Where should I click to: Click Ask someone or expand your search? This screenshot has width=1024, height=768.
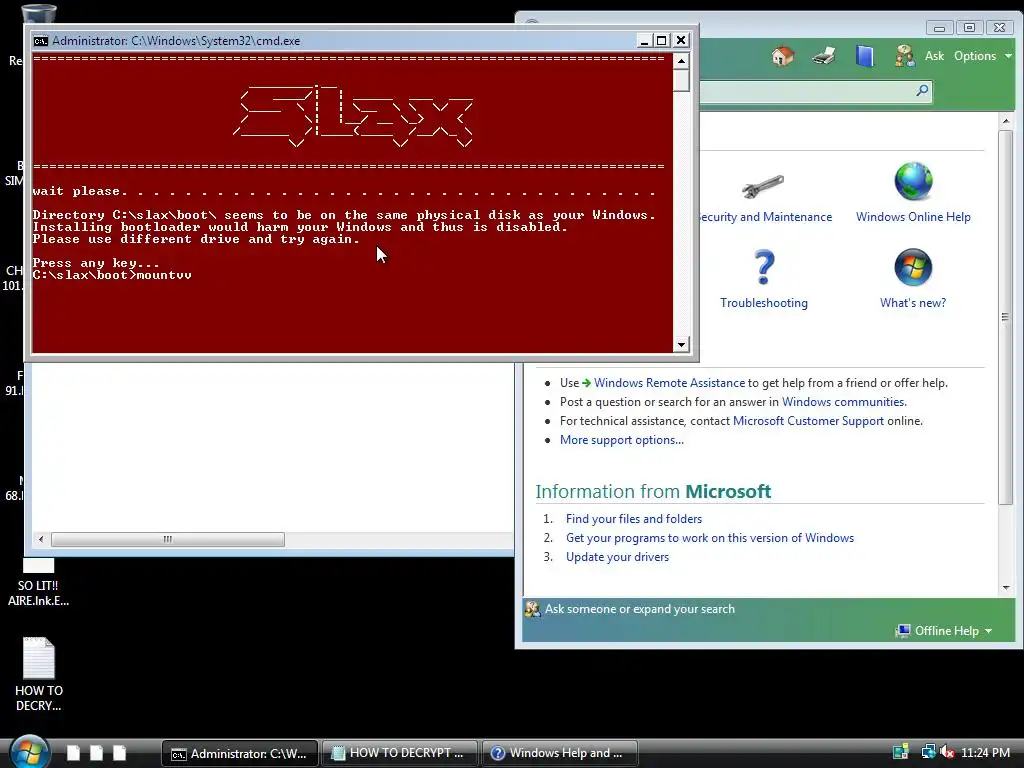(x=639, y=609)
